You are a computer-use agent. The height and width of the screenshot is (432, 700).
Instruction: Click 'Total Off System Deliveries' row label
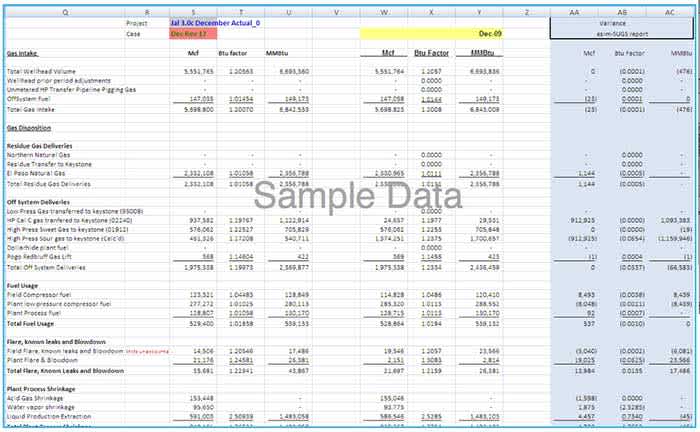46,267
